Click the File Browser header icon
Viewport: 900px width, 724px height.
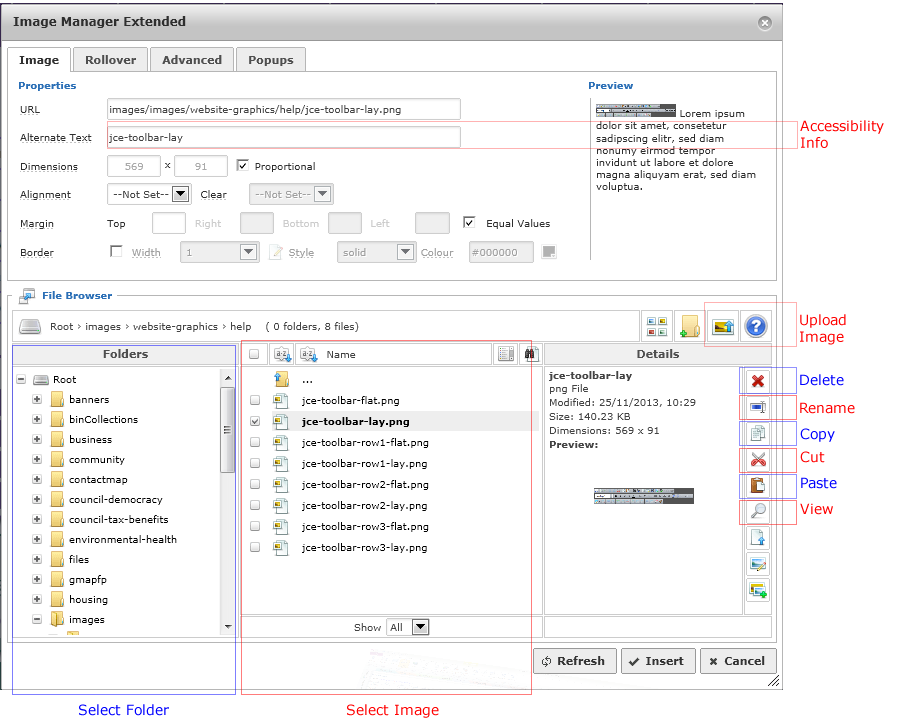click(27, 296)
